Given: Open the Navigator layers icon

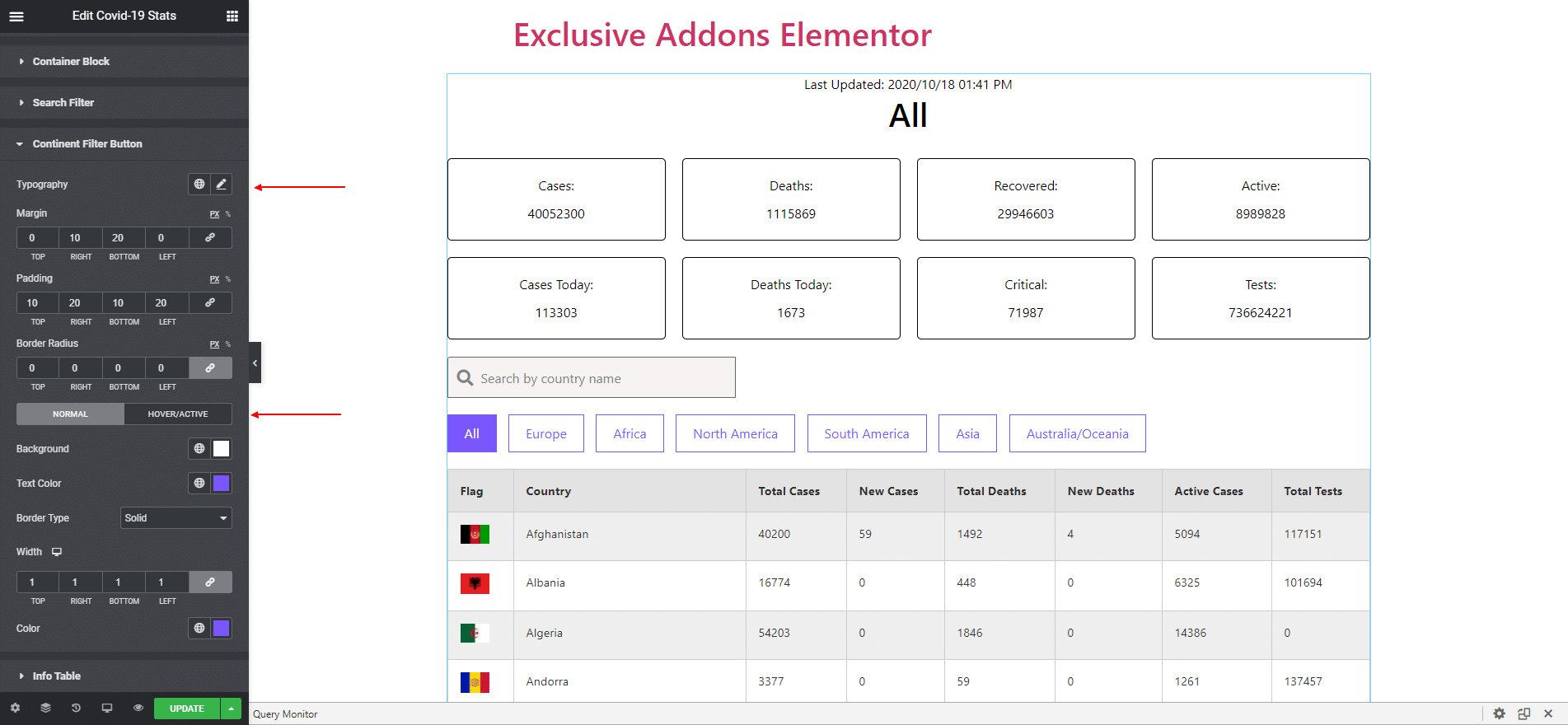Looking at the screenshot, I should coord(45,708).
